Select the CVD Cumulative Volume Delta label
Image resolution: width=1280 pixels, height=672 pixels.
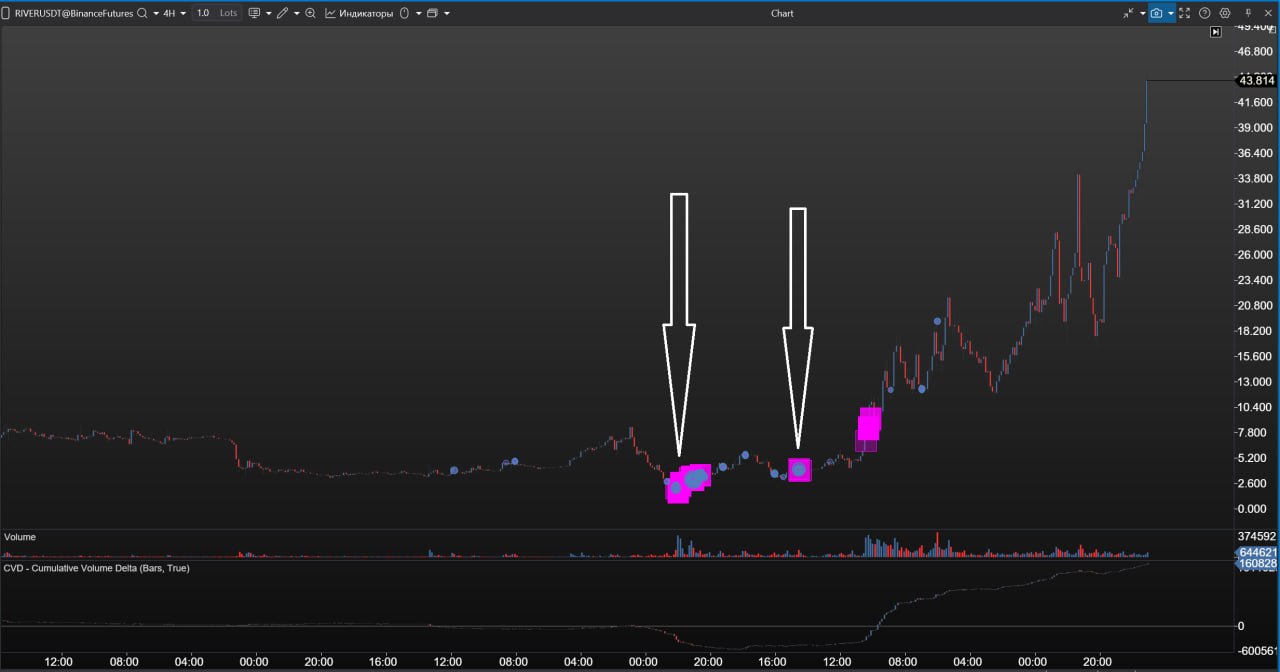(97, 568)
